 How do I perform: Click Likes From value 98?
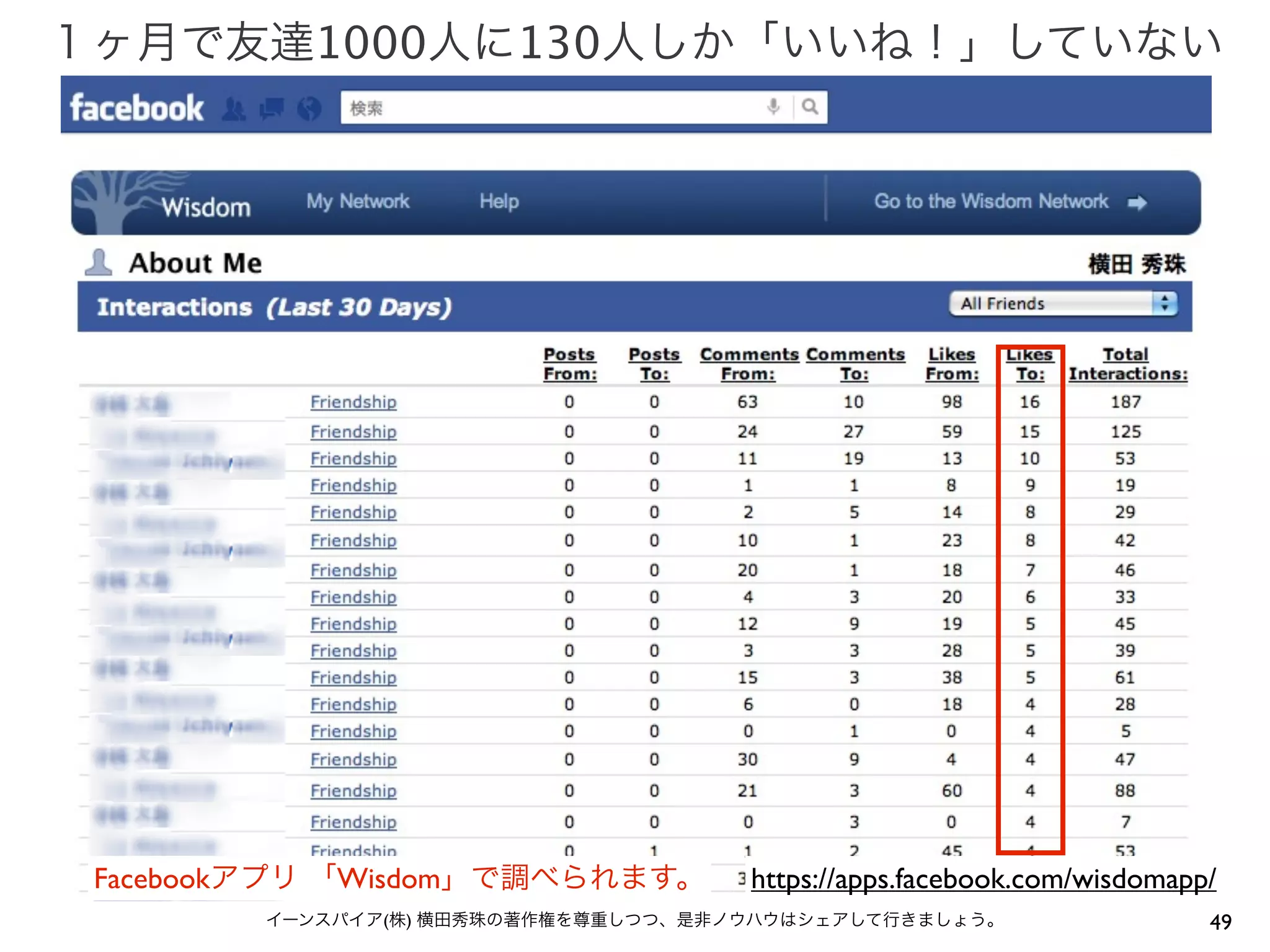tap(952, 402)
